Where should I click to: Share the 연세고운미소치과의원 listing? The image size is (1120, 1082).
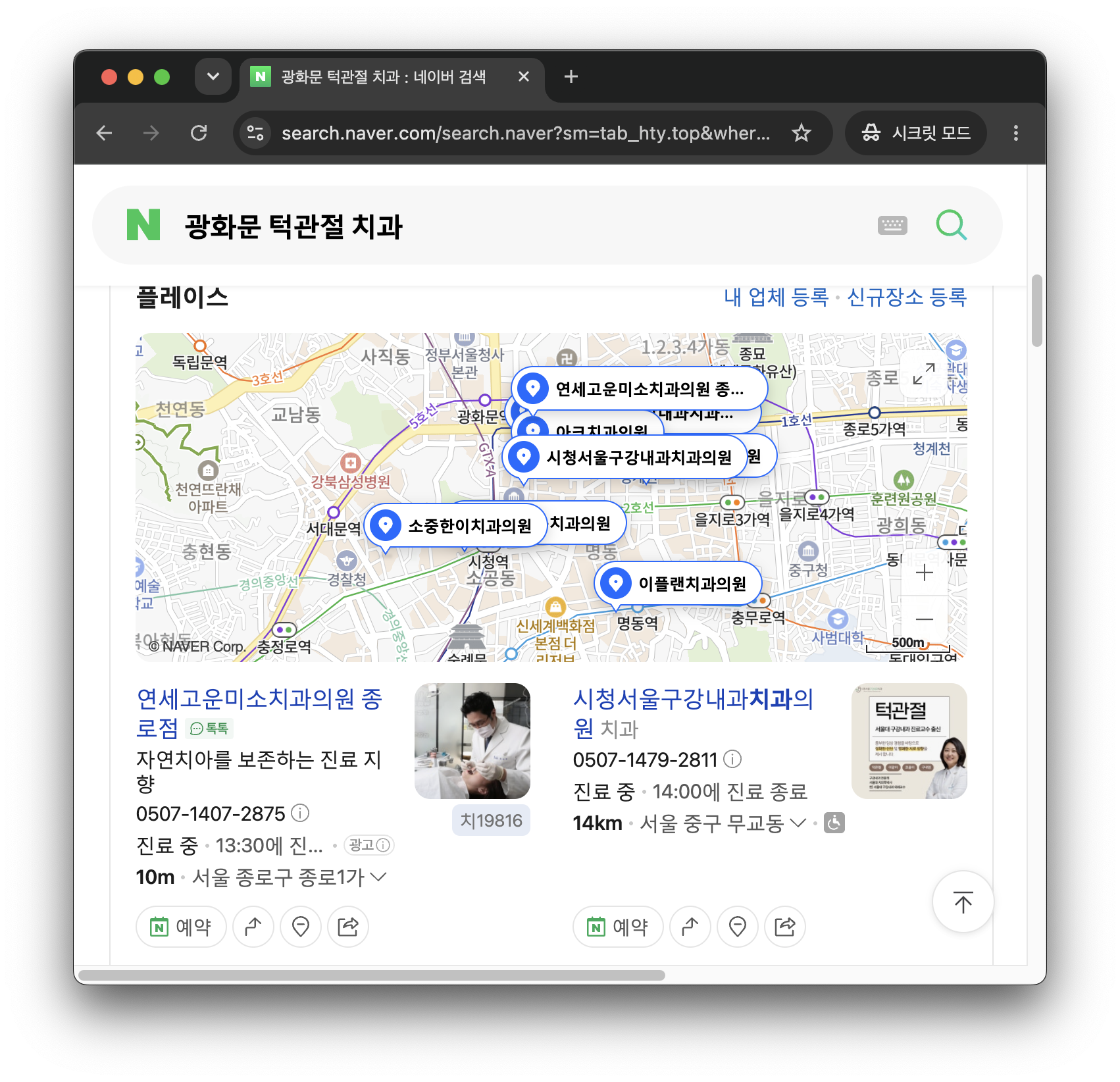click(348, 927)
